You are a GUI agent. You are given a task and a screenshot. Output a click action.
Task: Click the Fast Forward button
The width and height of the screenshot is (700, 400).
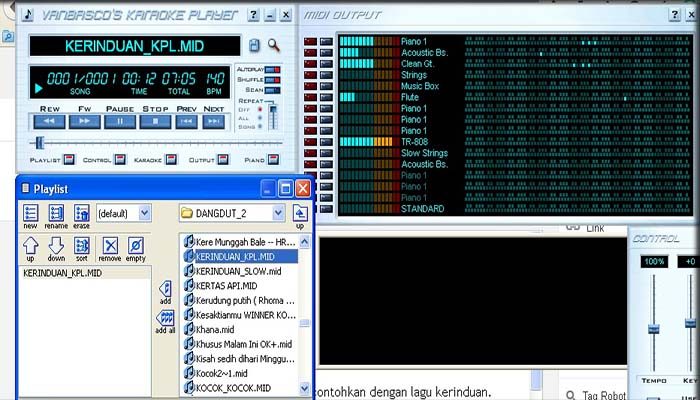[84, 121]
